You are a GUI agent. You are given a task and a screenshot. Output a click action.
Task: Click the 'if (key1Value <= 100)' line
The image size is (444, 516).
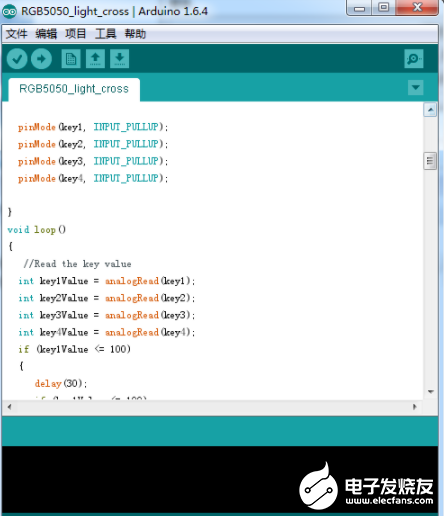pyautogui.click(x=74, y=349)
